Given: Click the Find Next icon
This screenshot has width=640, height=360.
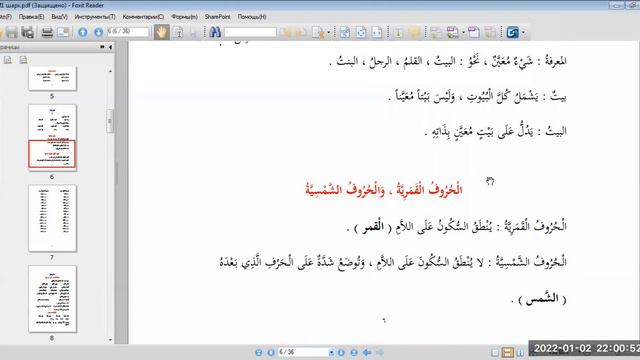Looking at the screenshot, I should pos(301,32).
